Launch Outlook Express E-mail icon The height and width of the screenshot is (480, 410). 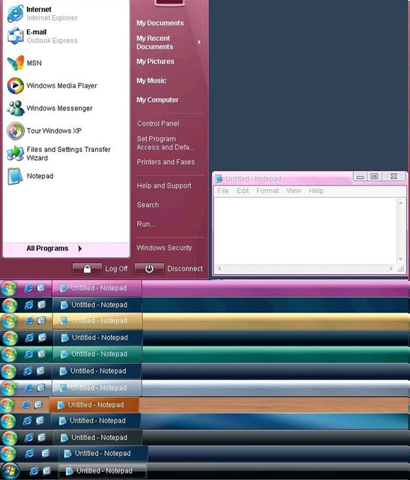[15, 36]
